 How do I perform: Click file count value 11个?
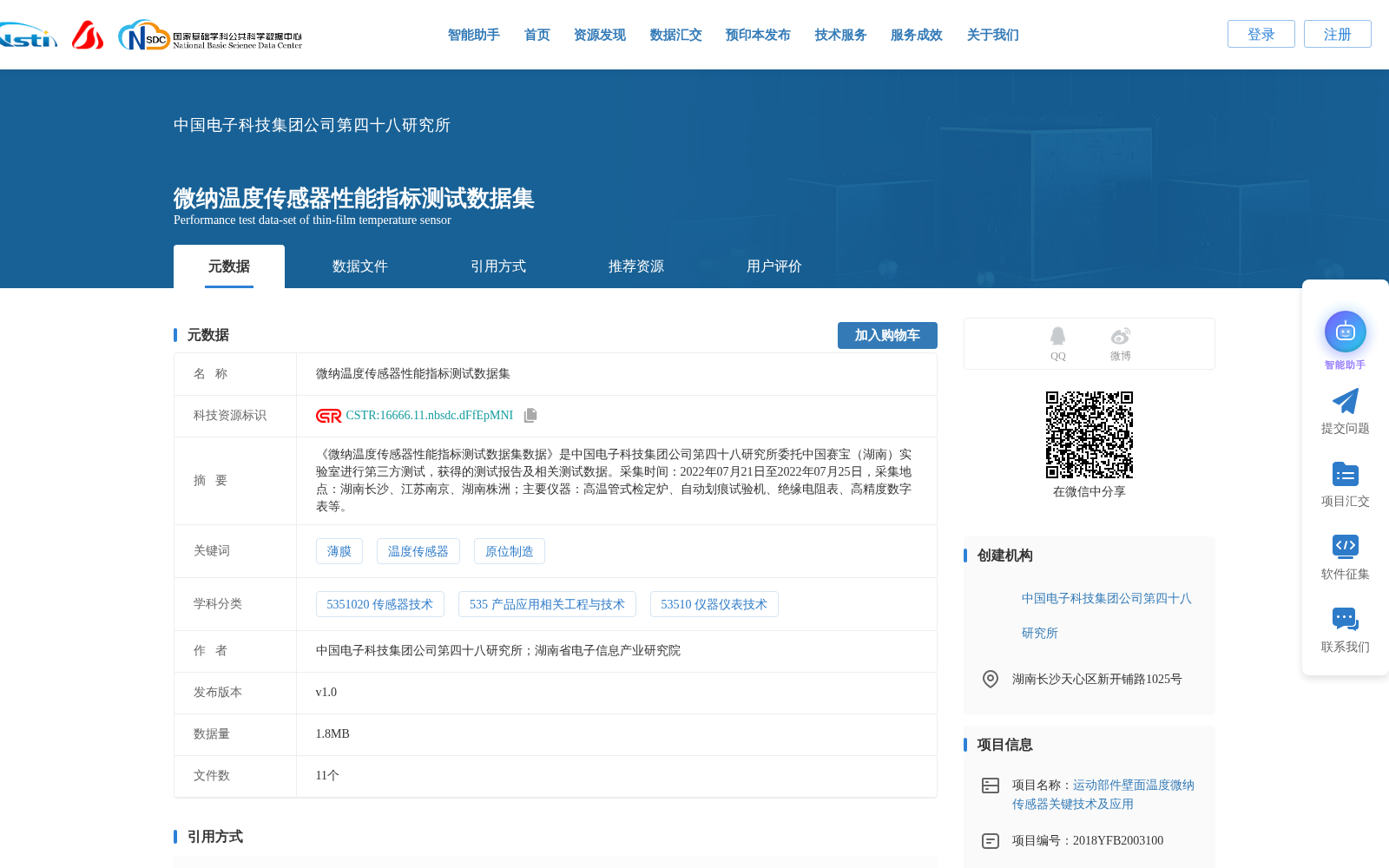(x=327, y=776)
